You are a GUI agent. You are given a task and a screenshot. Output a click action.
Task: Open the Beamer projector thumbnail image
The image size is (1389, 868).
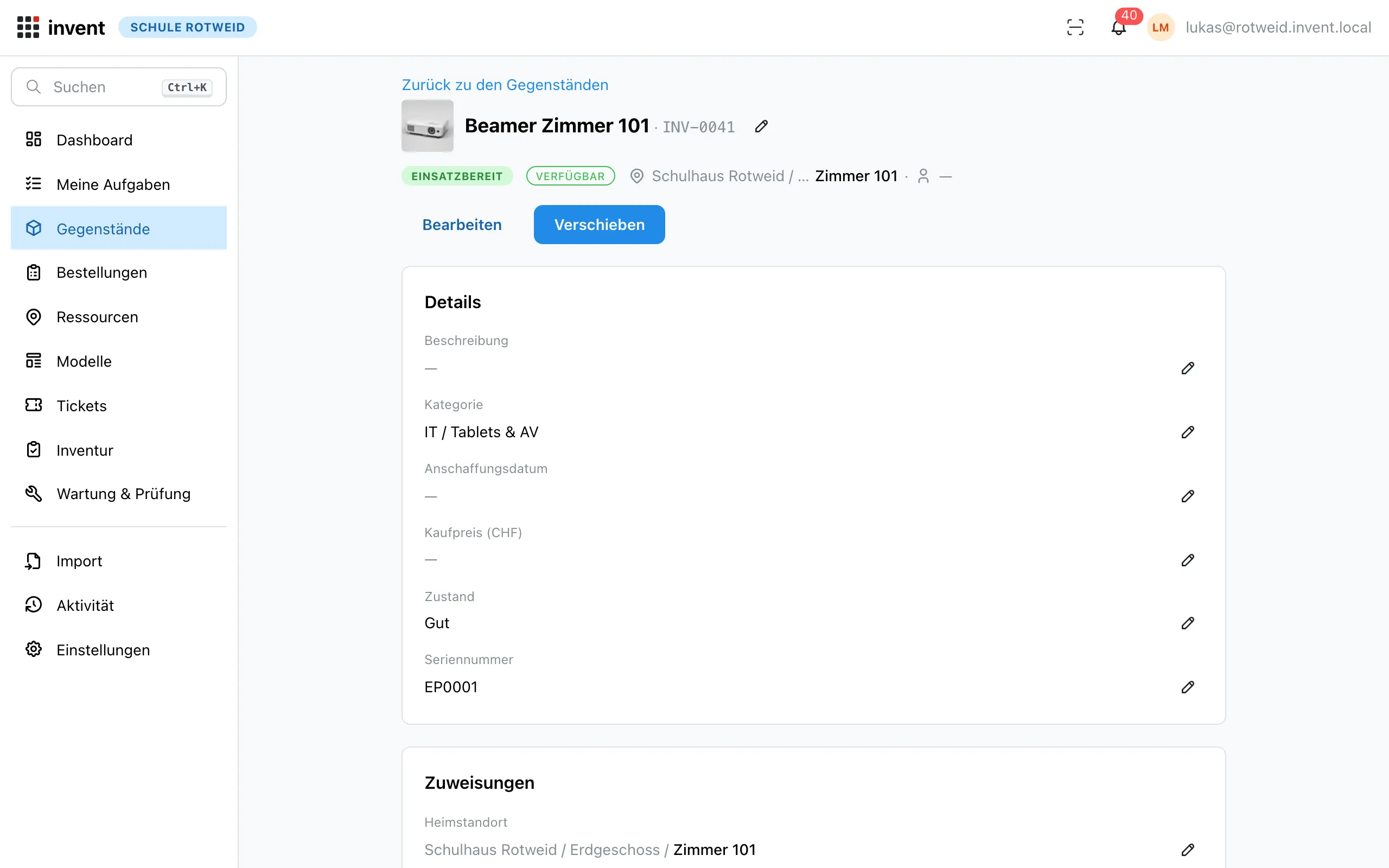[x=427, y=126]
